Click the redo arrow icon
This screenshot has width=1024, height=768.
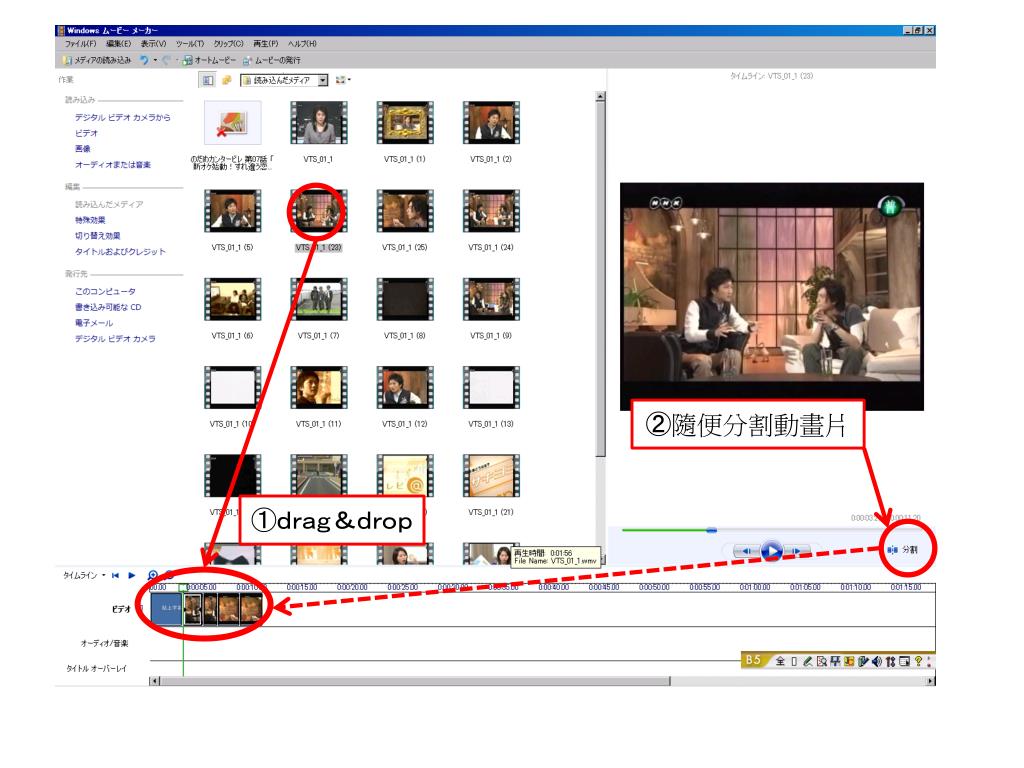[x=167, y=60]
